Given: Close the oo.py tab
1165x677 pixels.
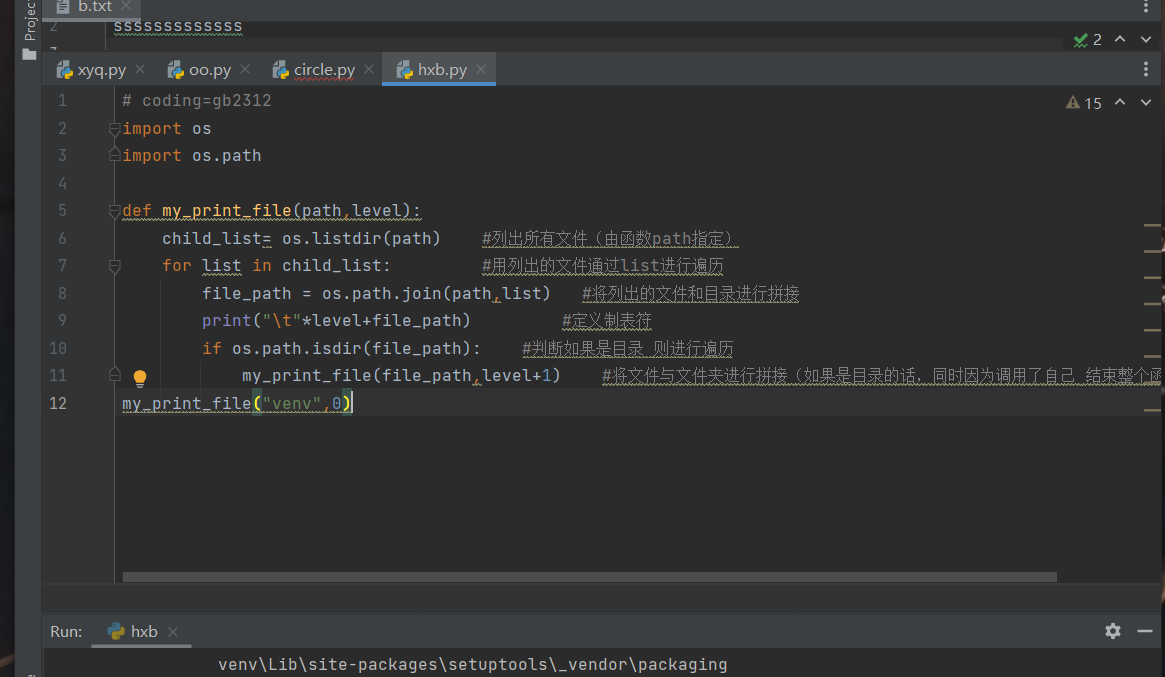Looking at the screenshot, I should tap(245, 69).
